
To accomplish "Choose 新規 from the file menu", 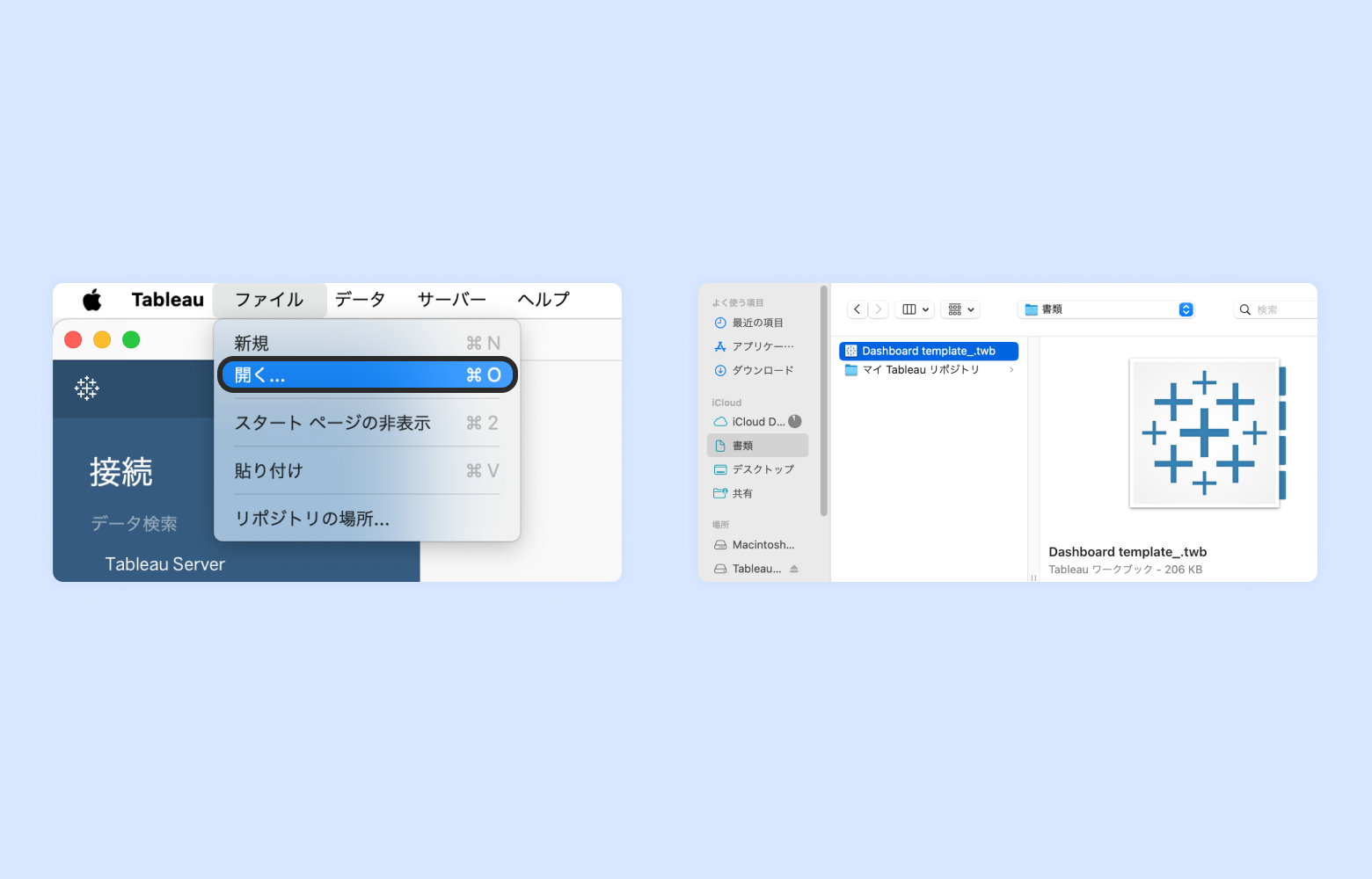I will [x=367, y=343].
